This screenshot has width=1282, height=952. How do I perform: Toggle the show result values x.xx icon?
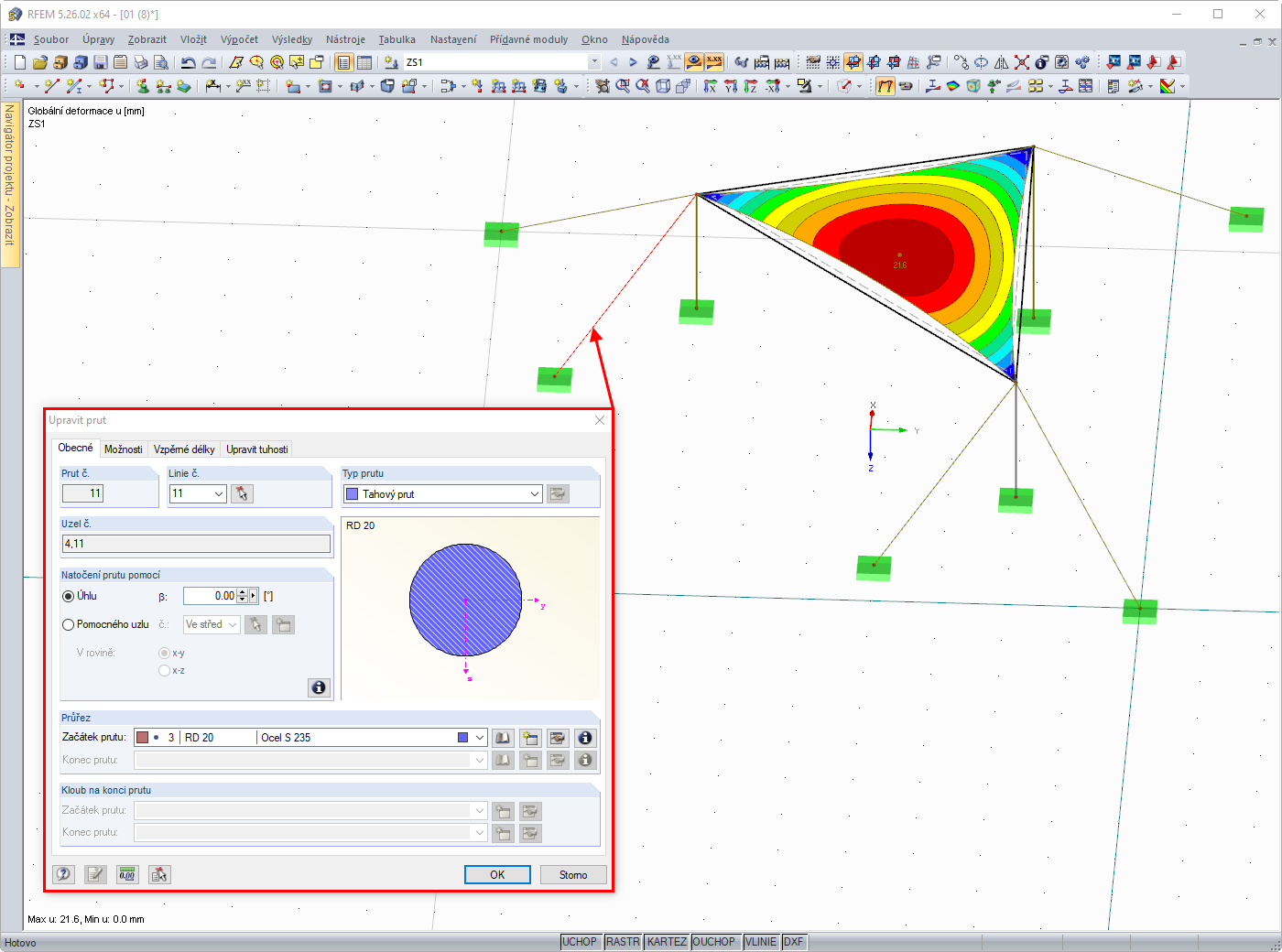pyautogui.click(x=714, y=62)
